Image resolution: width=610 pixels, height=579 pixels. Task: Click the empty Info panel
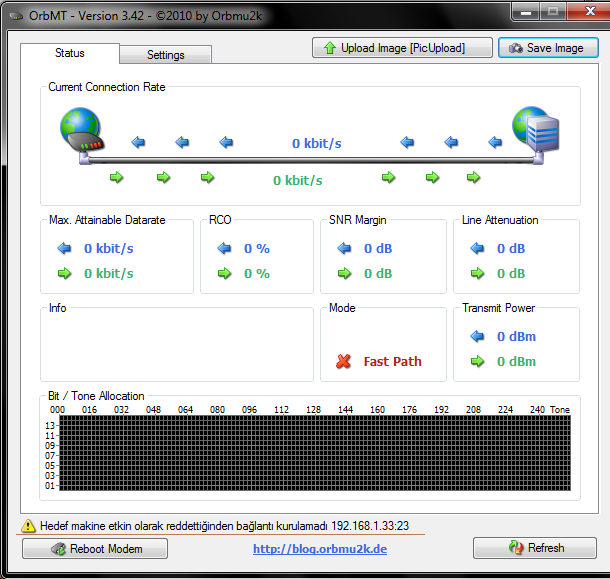coord(177,345)
